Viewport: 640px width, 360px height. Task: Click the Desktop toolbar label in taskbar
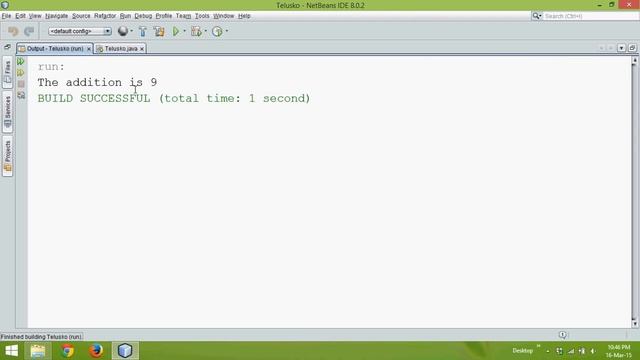[x=522, y=351]
